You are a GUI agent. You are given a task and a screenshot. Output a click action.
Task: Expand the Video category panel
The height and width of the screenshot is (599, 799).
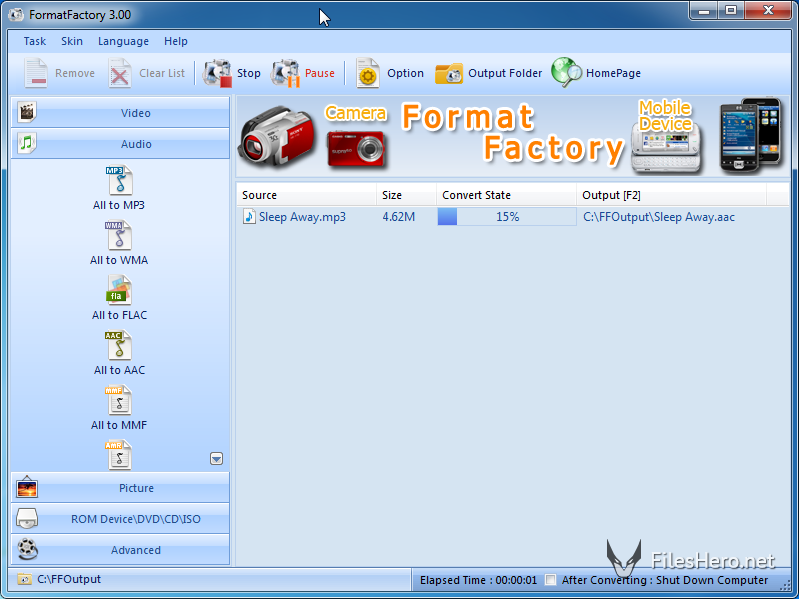[120, 113]
